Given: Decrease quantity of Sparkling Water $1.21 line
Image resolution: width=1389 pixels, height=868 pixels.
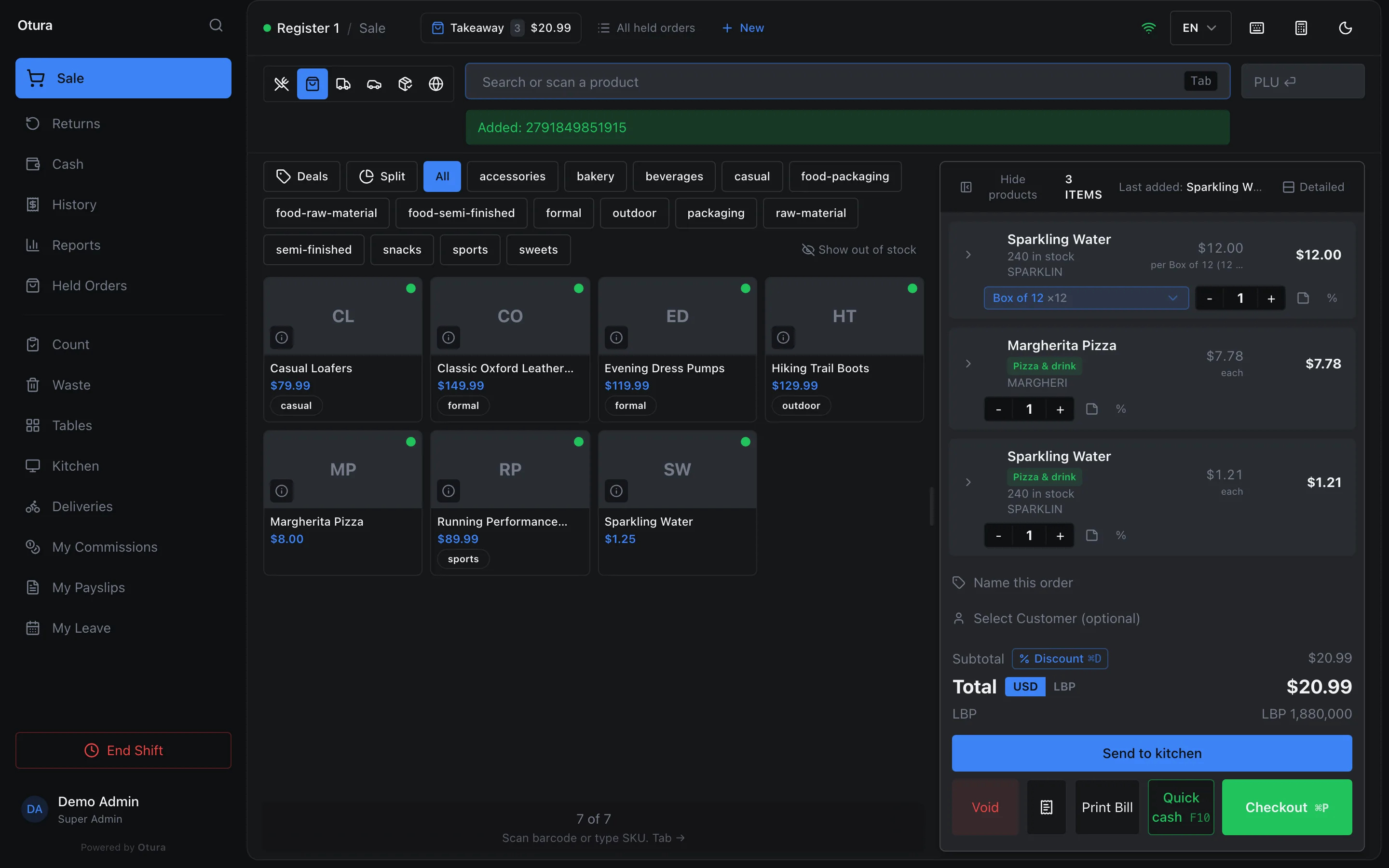Looking at the screenshot, I should (x=998, y=536).
